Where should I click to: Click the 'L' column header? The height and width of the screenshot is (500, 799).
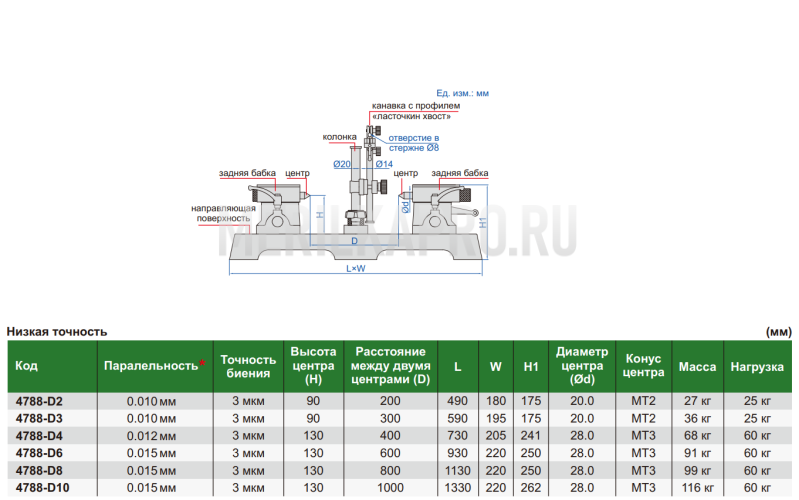[458, 366]
